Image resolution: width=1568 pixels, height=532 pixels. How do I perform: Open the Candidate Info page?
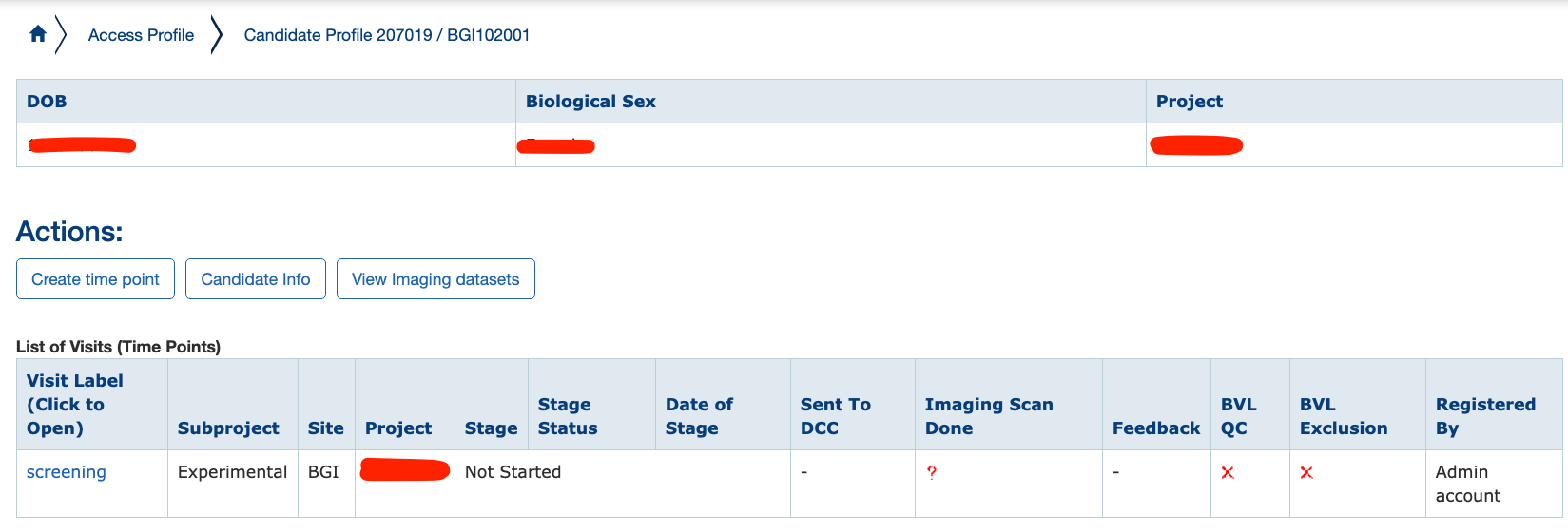pos(256,279)
